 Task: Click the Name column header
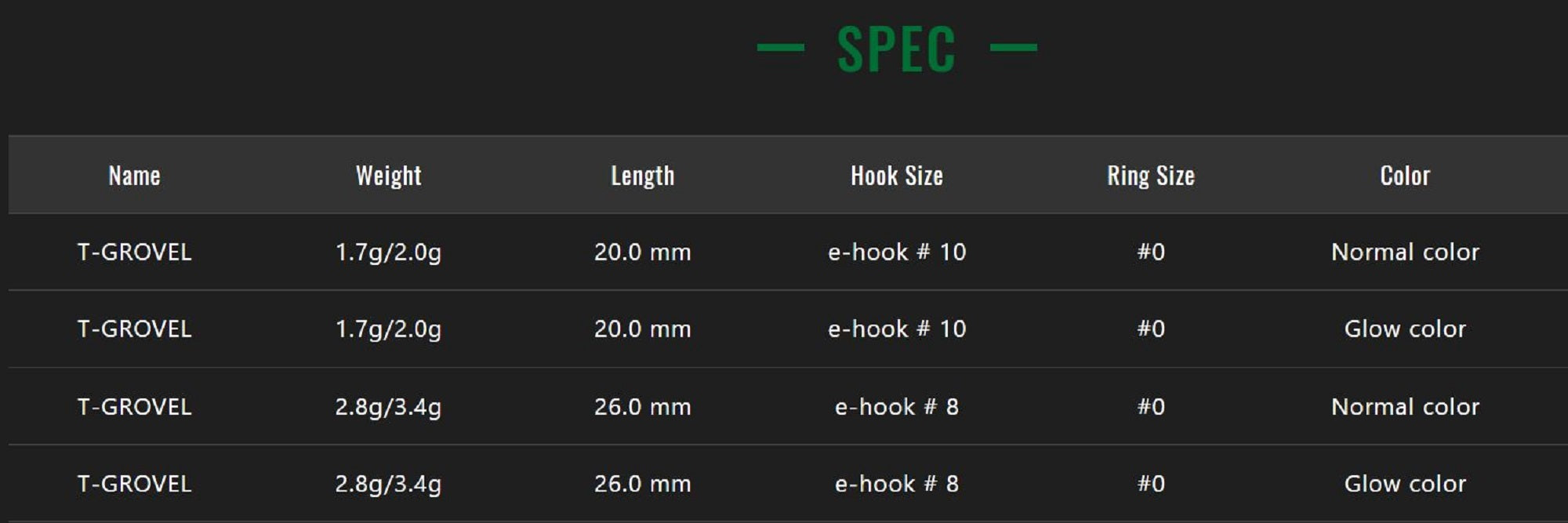coord(134,175)
